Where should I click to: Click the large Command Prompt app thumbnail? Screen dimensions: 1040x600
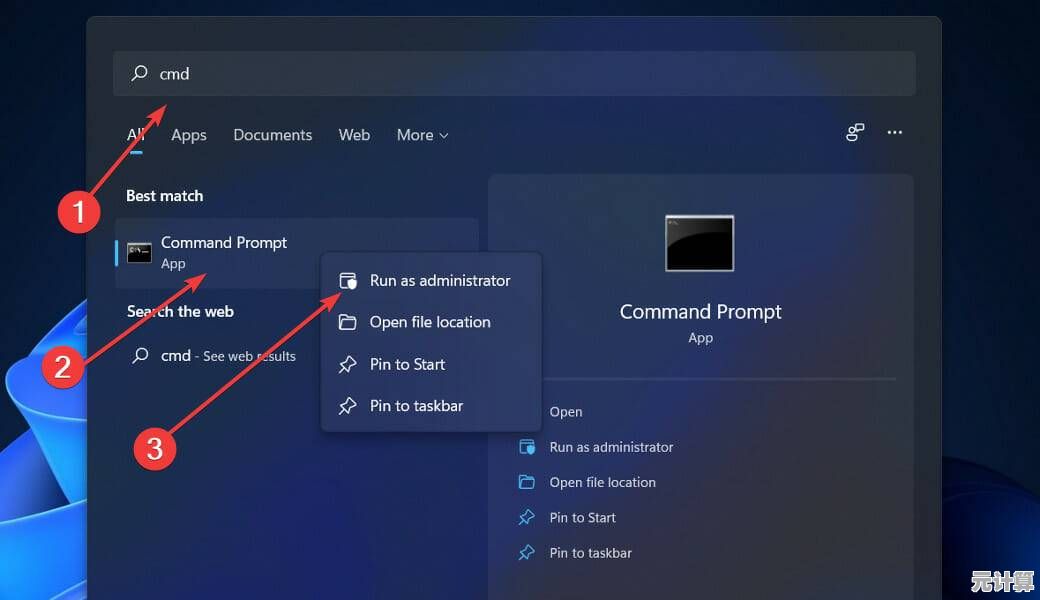[x=700, y=243]
